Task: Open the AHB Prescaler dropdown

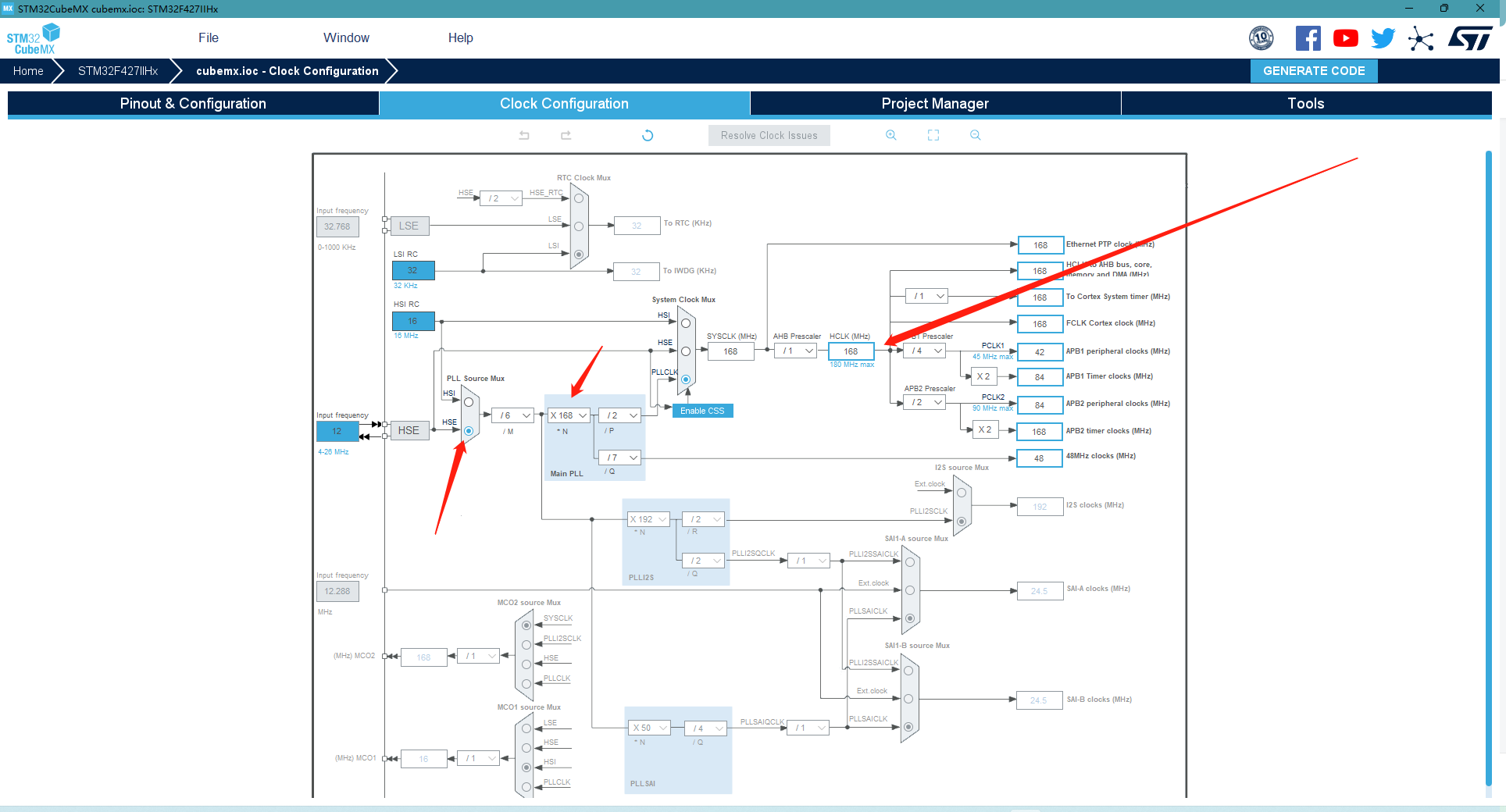Action: pos(796,351)
